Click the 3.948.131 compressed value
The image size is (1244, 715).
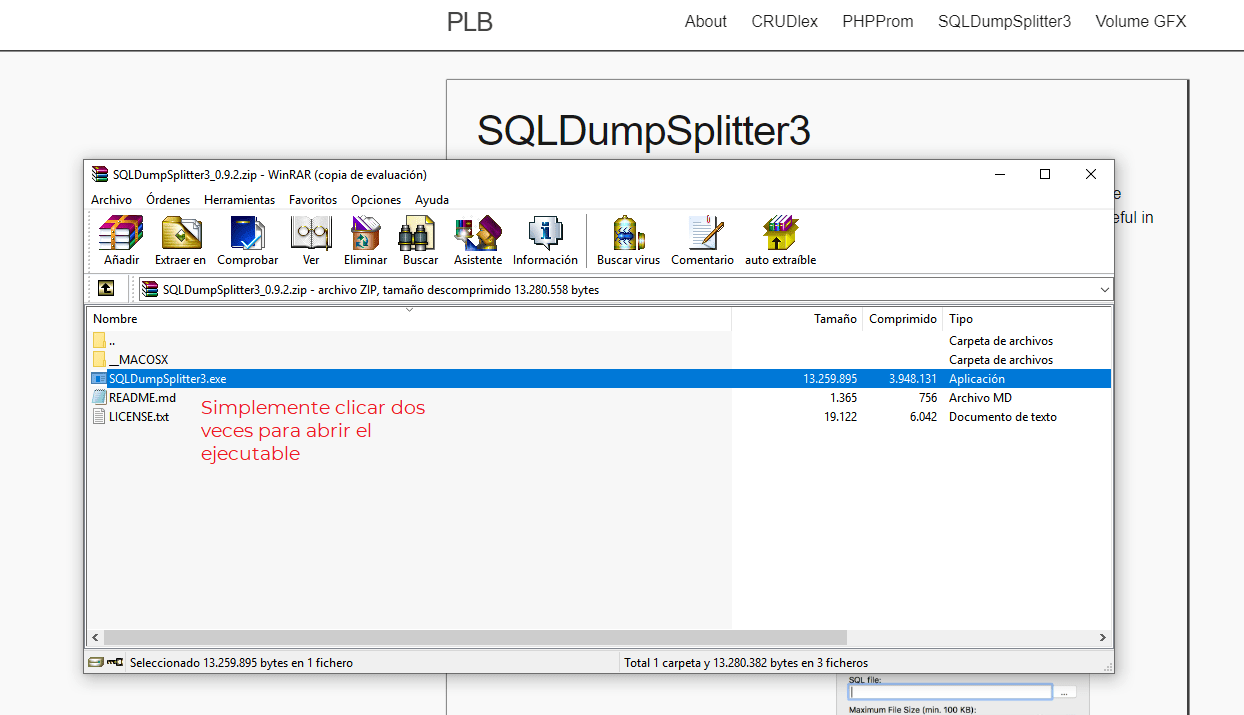(912, 379)
